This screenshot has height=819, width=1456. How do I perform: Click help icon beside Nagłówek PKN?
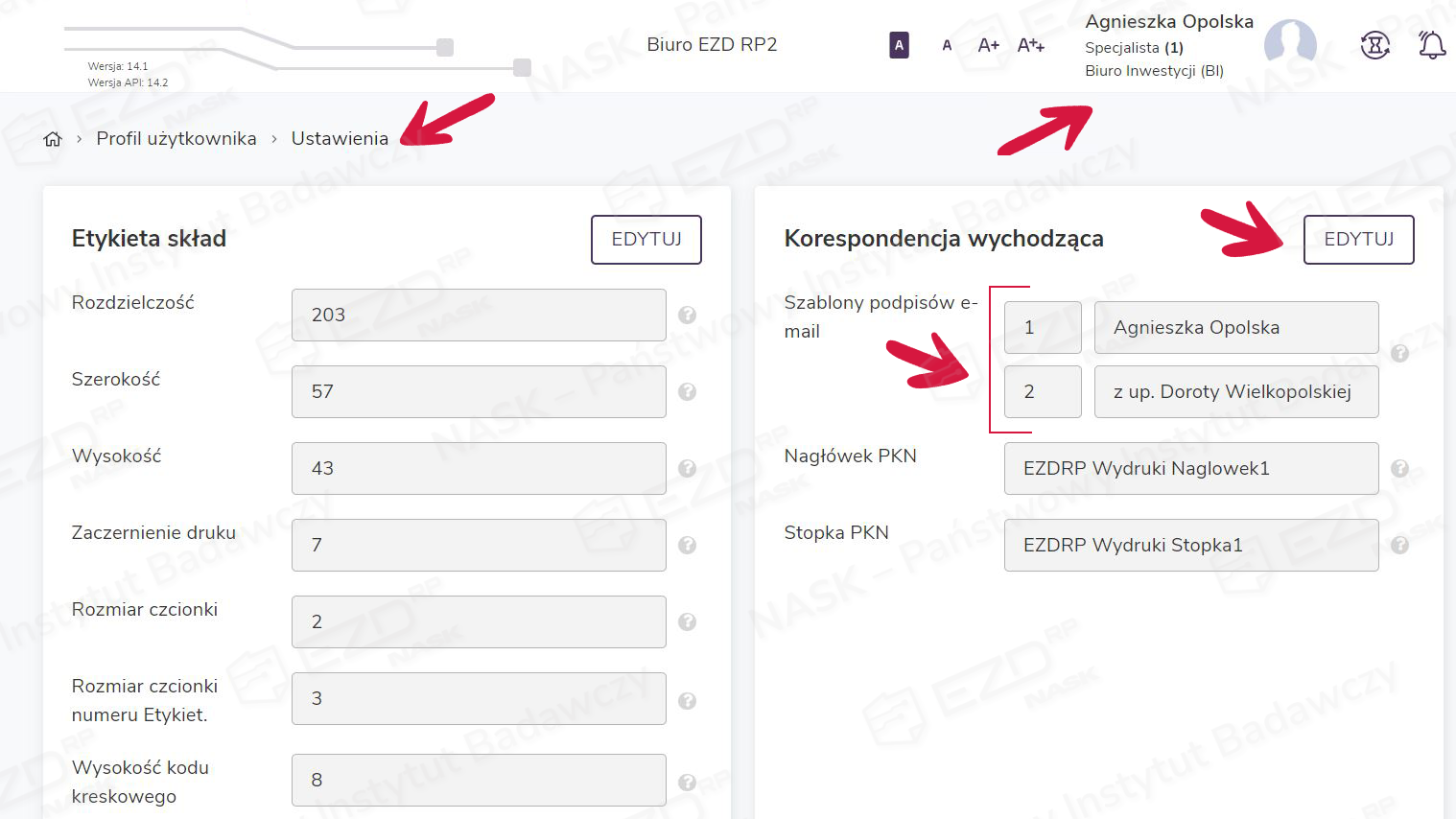tap(1399, 468)
